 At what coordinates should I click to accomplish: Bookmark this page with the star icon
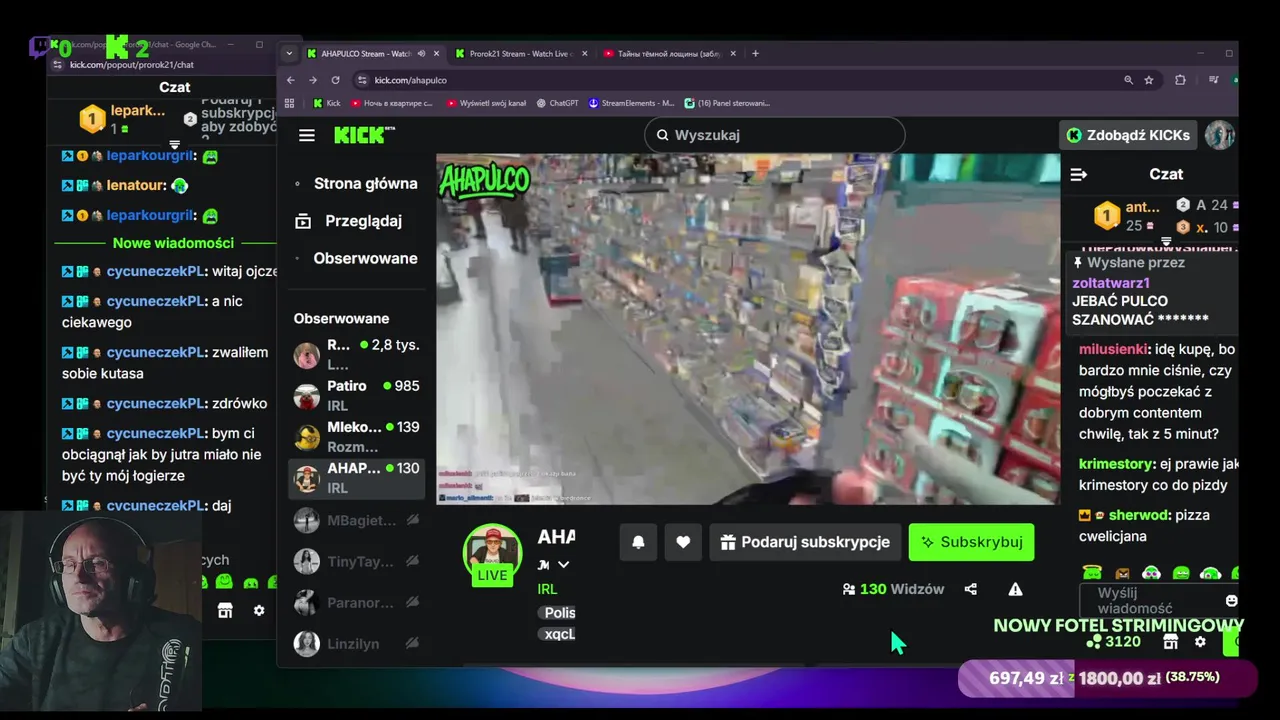point(1149,80)
